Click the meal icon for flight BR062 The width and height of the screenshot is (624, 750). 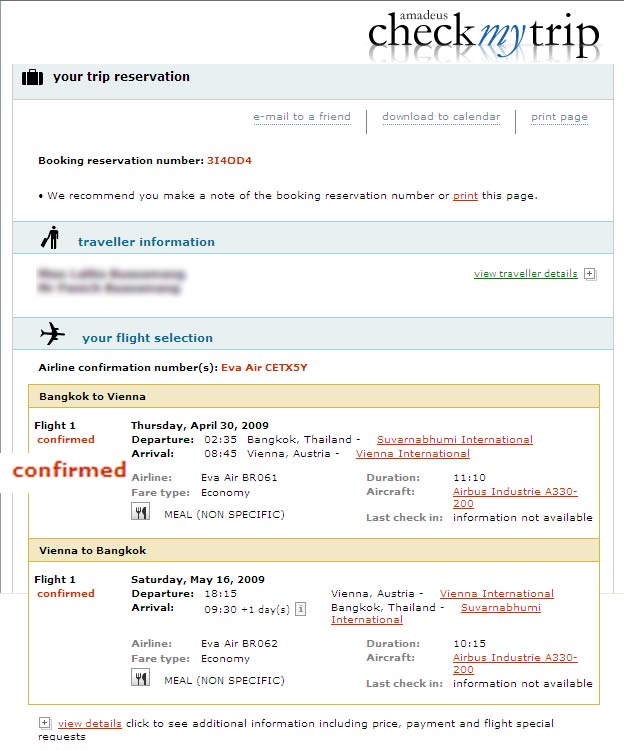141,677
